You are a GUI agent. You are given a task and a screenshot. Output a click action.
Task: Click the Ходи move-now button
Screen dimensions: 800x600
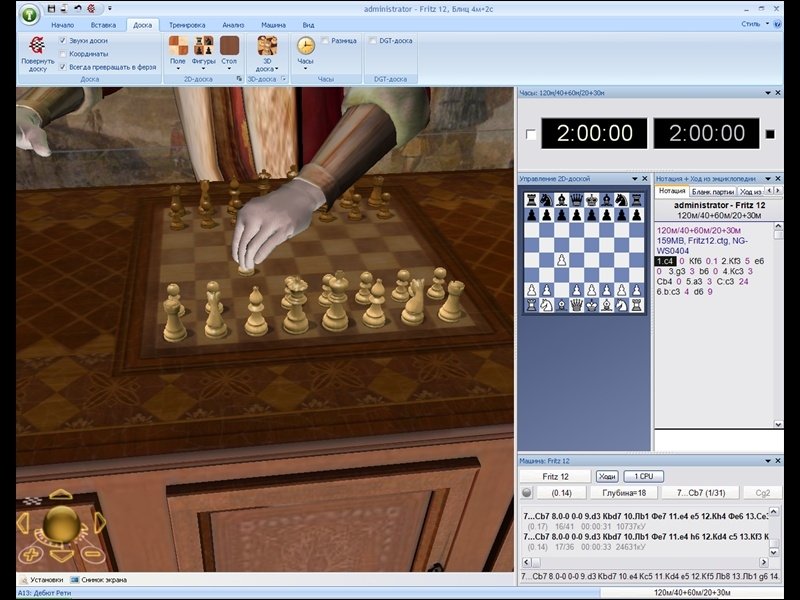pyautogui.click(x=607, y=477)
